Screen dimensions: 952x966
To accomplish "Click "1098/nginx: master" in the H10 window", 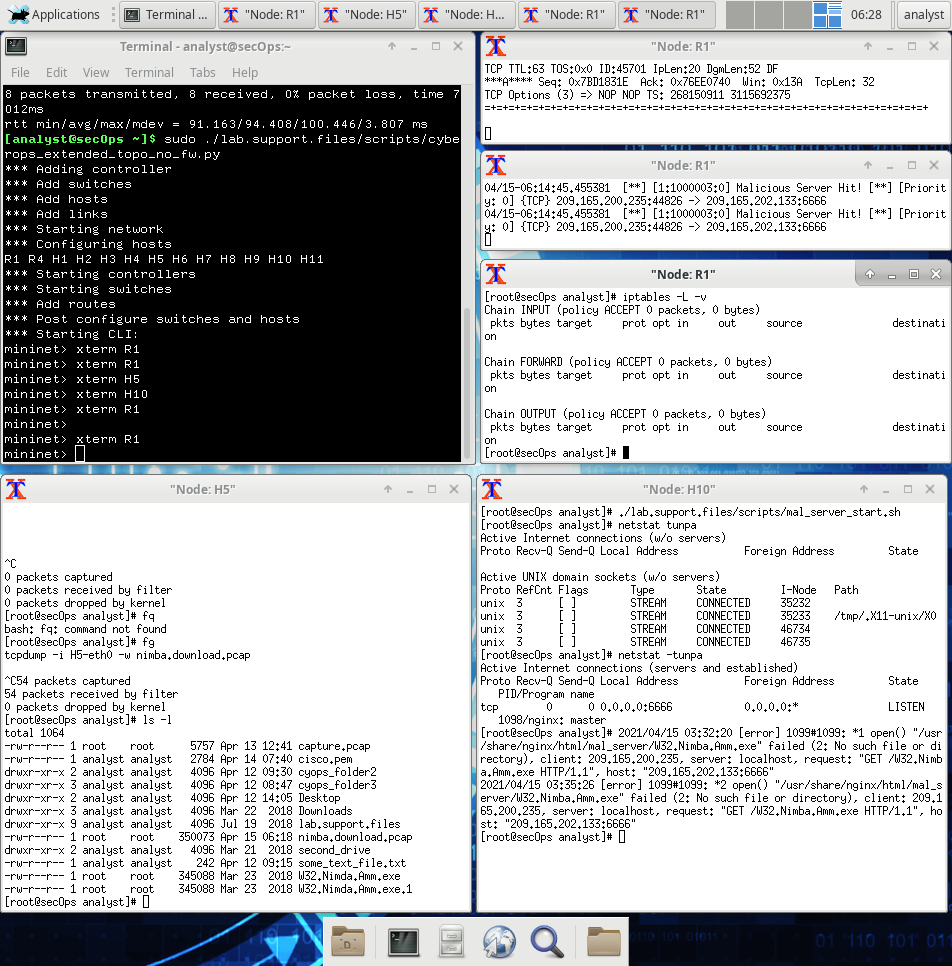I will [x=552, y=720].
